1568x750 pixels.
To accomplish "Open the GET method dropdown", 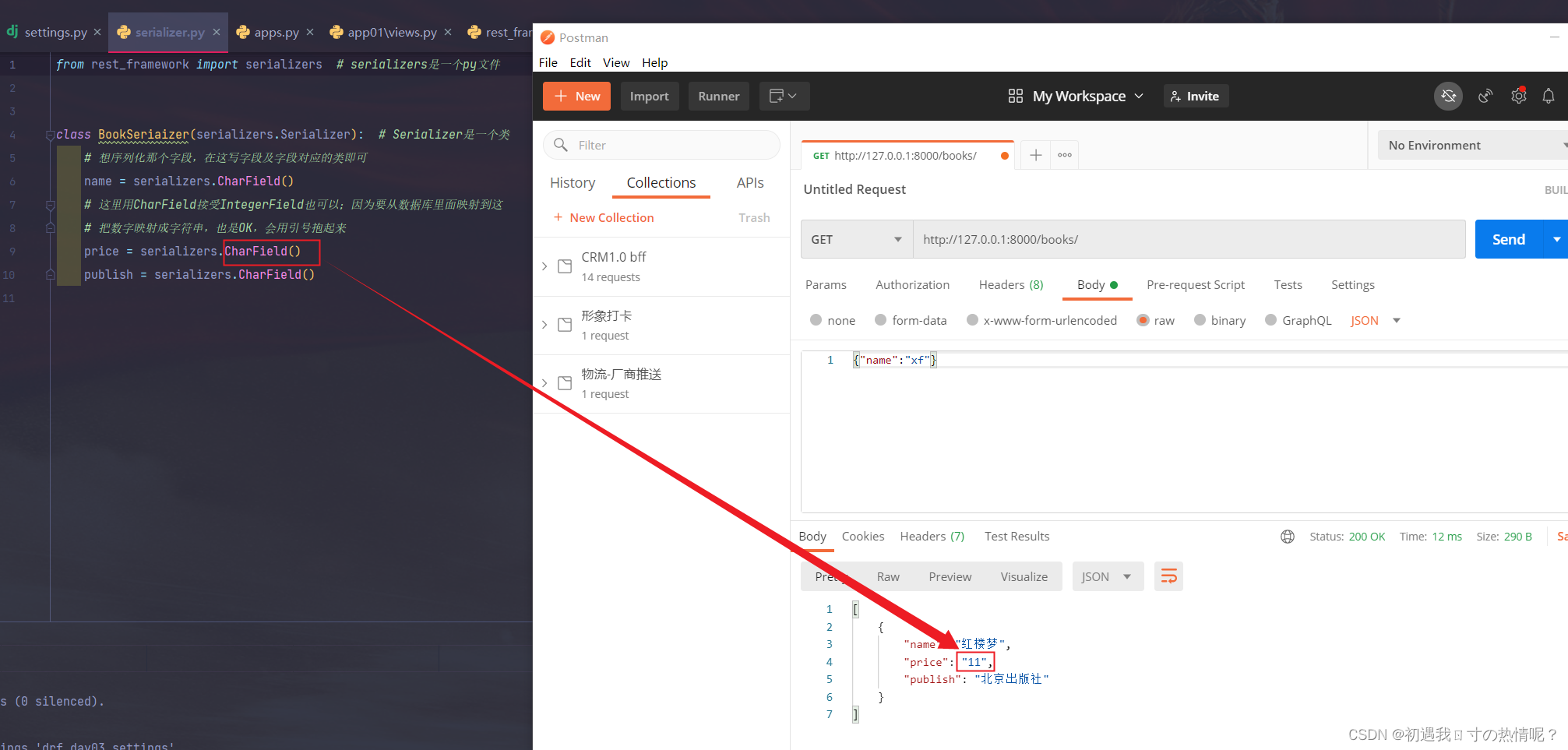I will click(856, 239).
